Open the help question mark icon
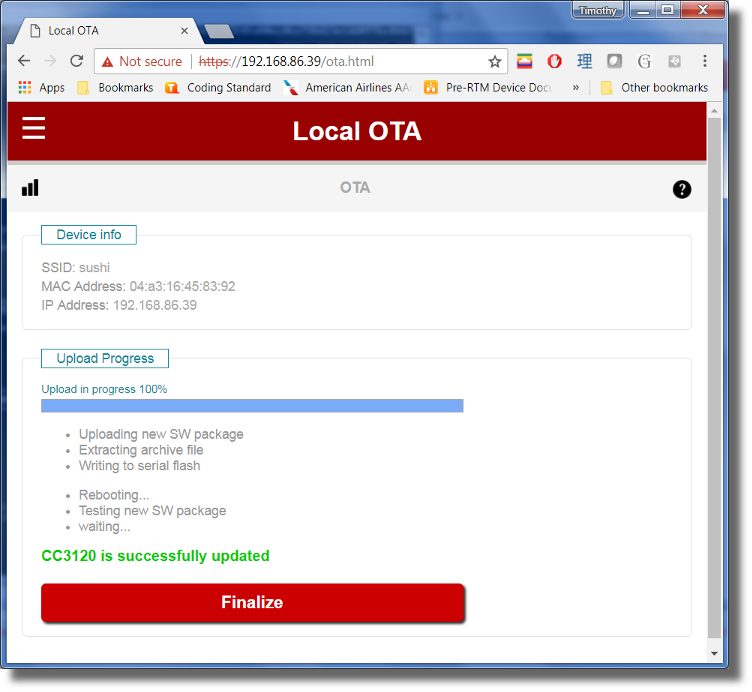 pos(682,189)
